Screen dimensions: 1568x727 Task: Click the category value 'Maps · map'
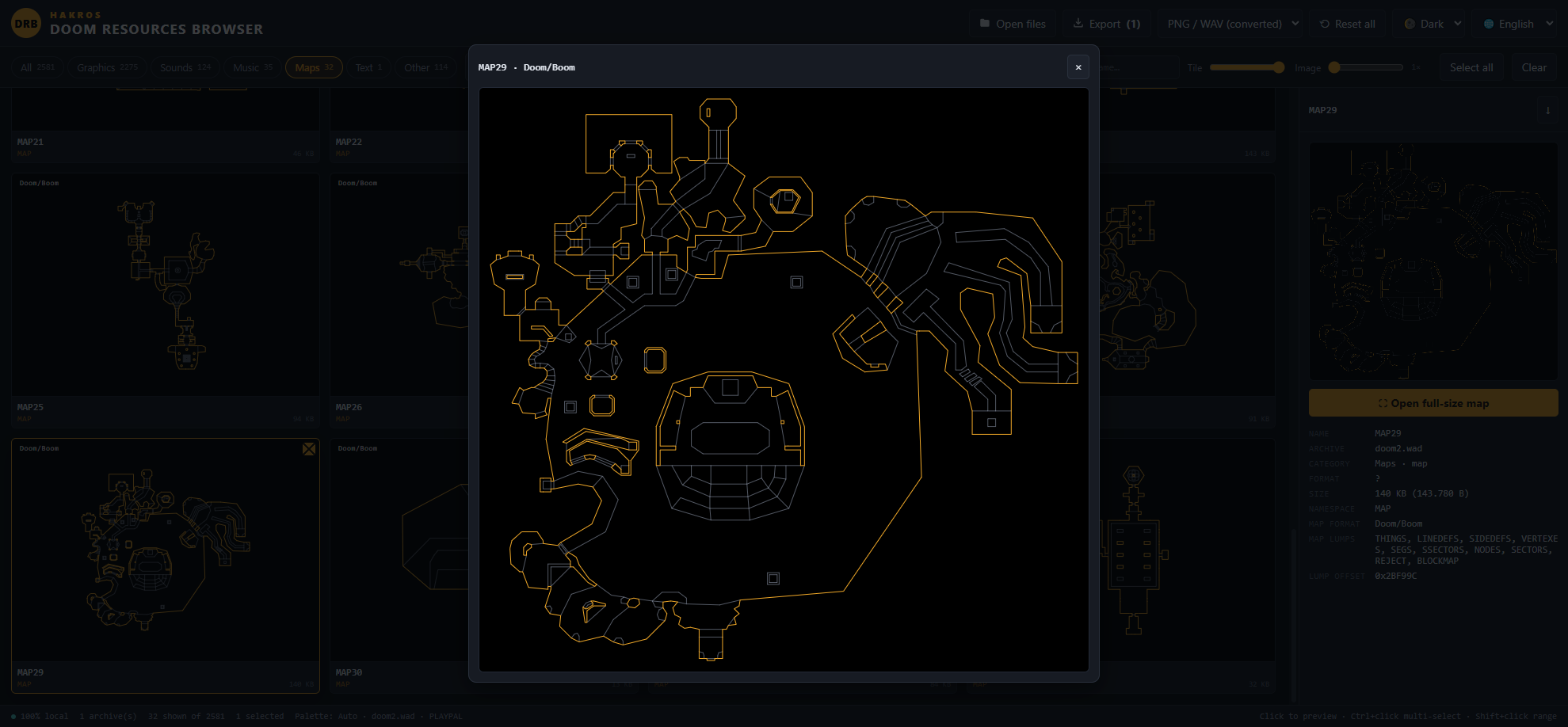(1401, 463)
